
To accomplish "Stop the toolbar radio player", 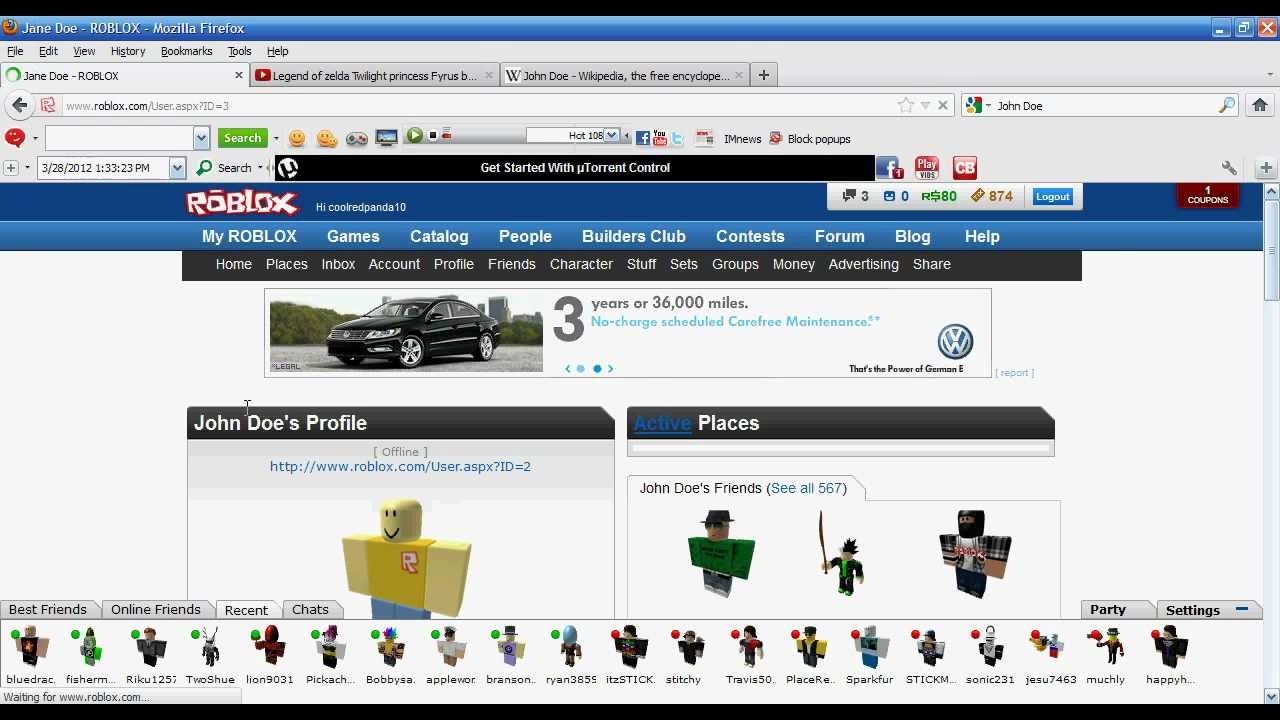I will tap(432, 136).
